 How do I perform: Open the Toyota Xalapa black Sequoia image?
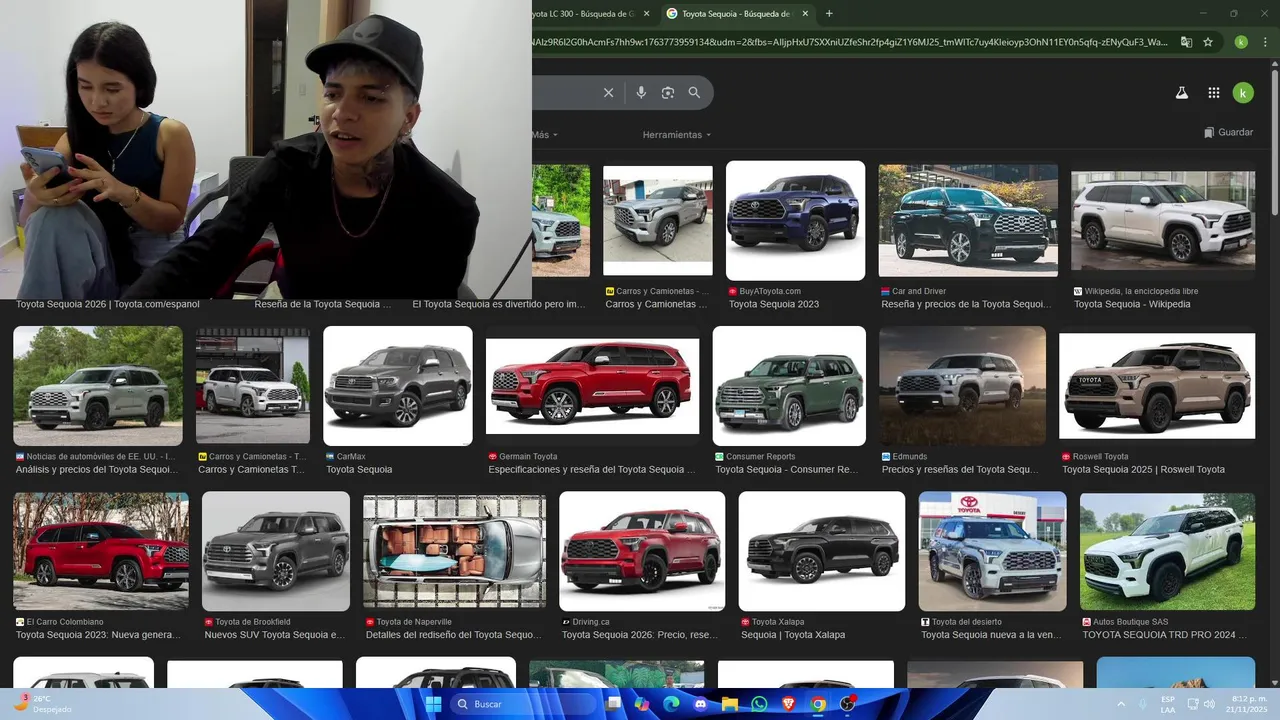click(822, 551)
